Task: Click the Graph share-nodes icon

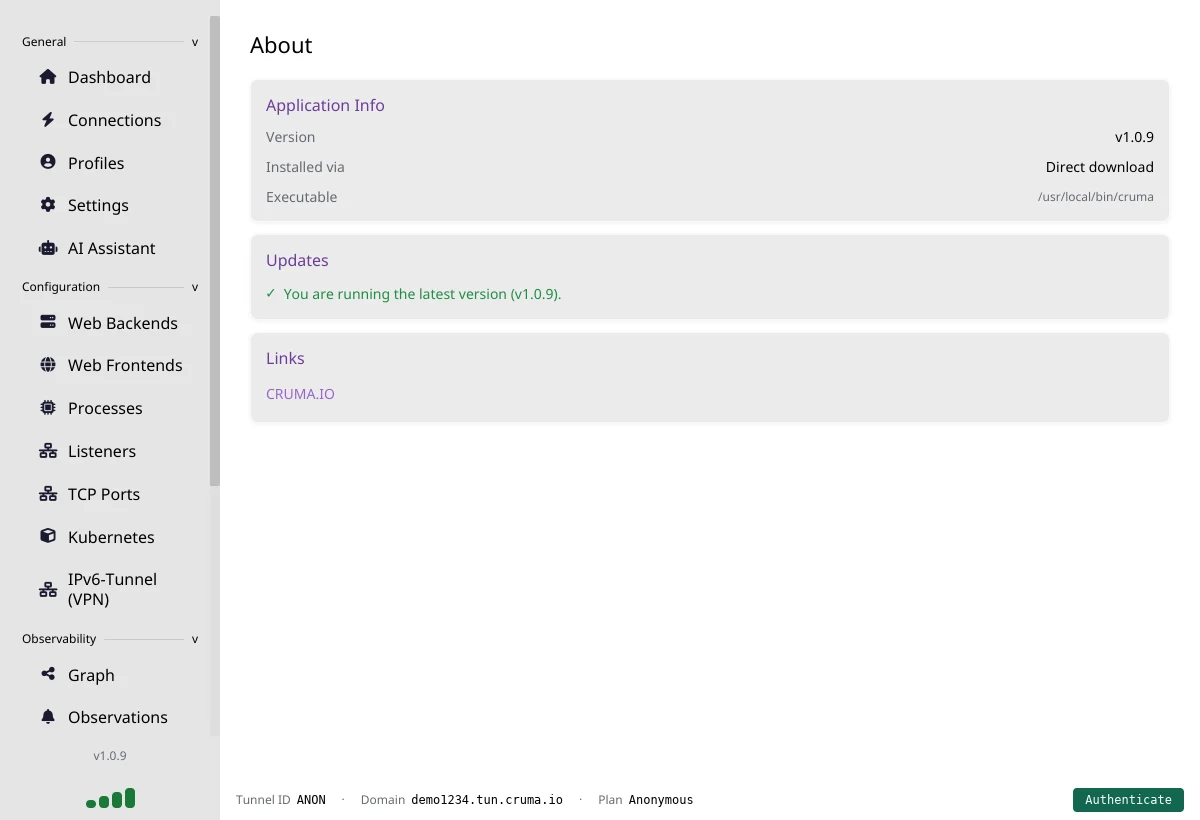Action: click(48, 674)
